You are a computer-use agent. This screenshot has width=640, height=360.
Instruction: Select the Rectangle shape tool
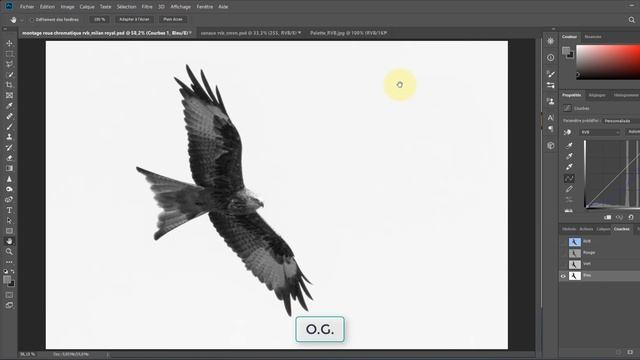coord(9,231)
